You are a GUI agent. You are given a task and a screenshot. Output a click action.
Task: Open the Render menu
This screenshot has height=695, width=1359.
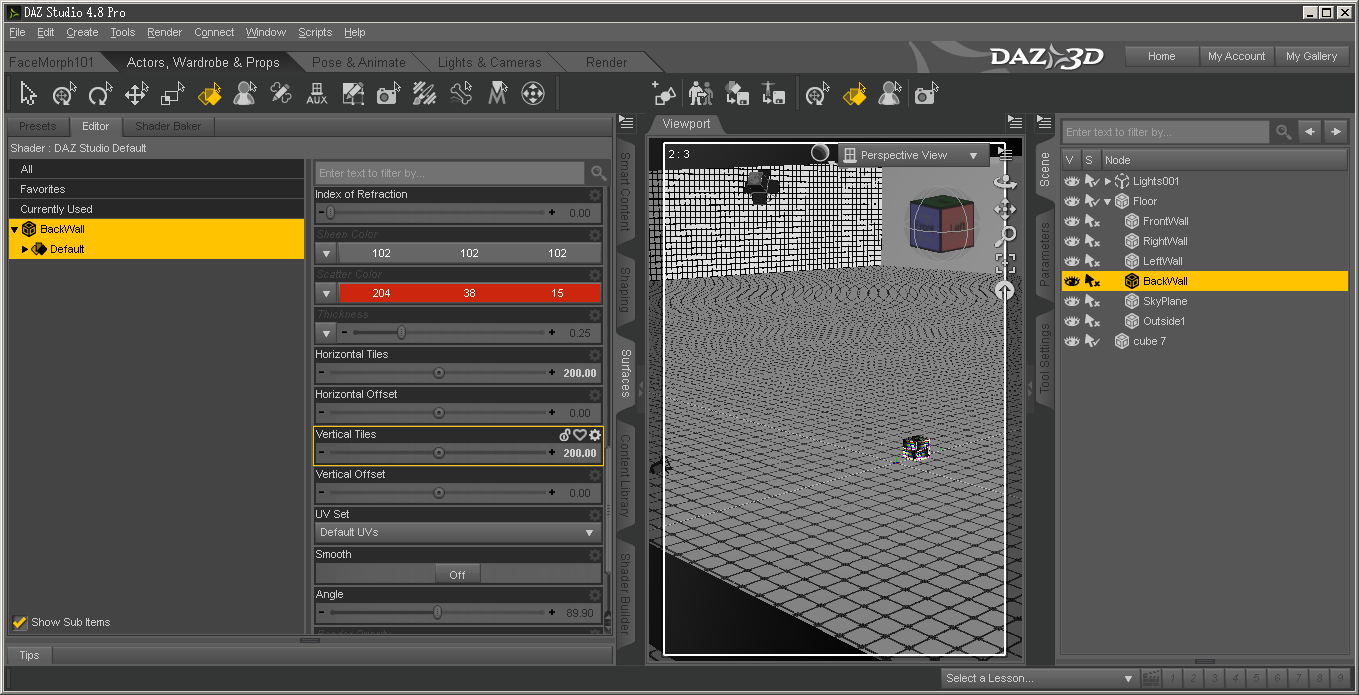[164, 32]
